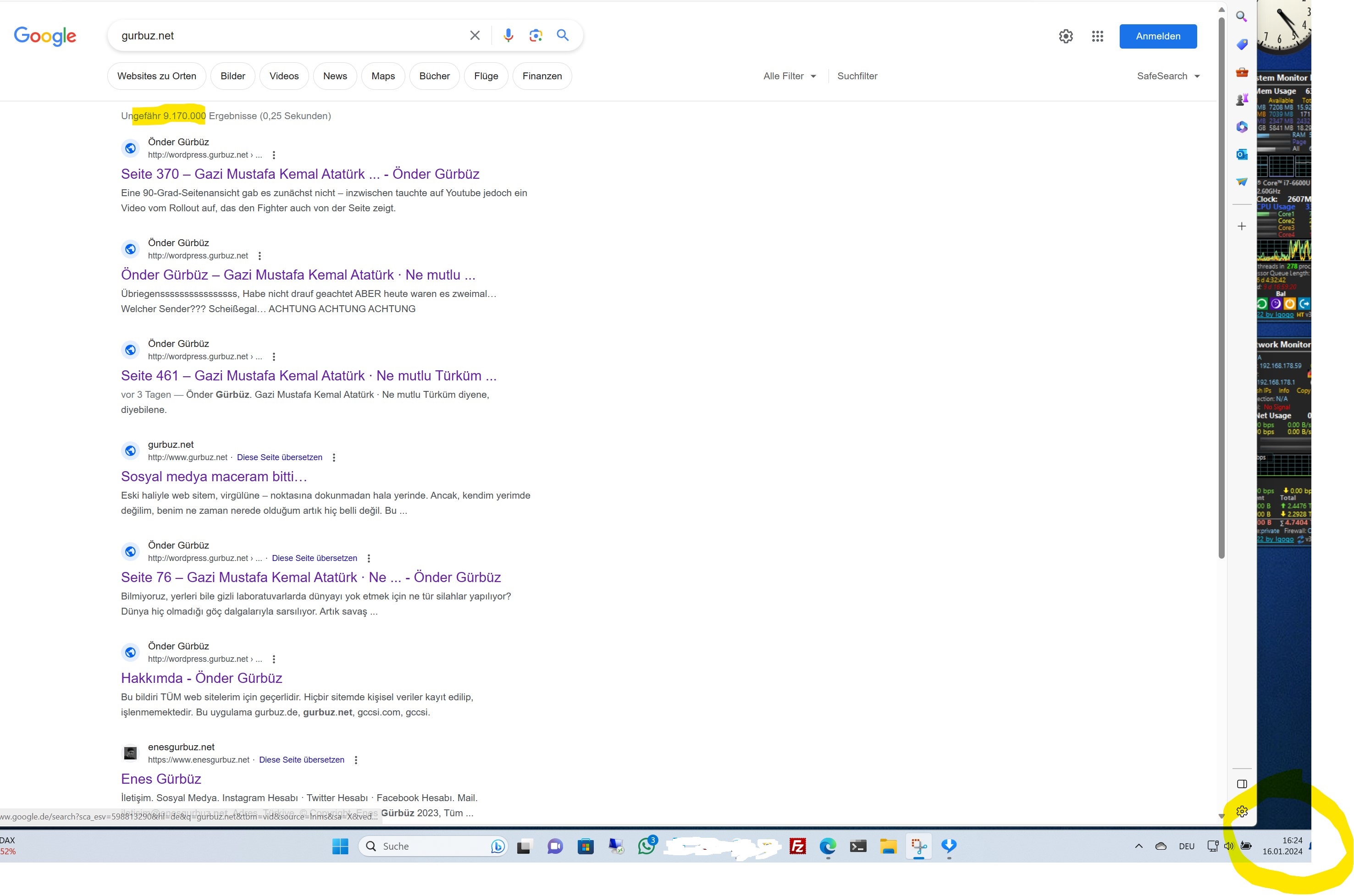Start voice search with the microphone icon
This screenshot has width=1354, height=896.
pos(508,35)
